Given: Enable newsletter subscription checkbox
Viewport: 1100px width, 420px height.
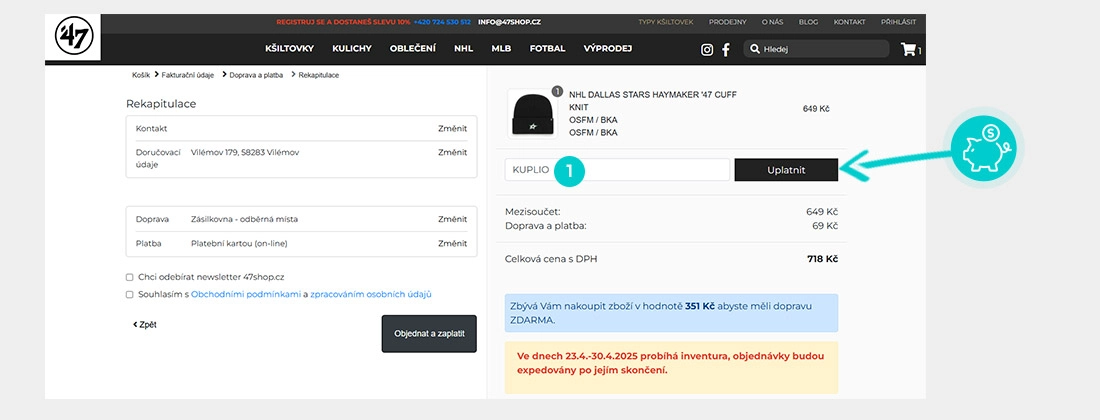Looking at the screenshot, I should tap(130, 277).
